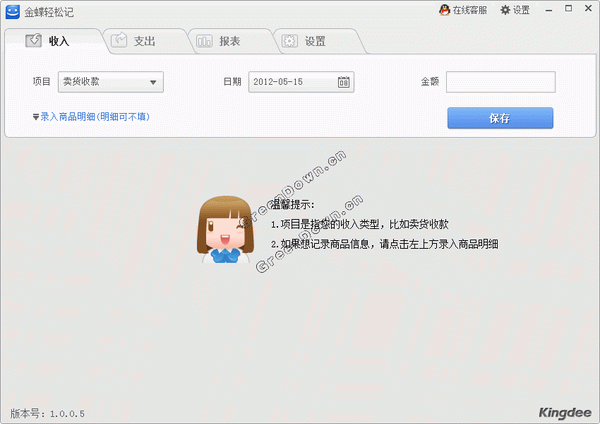Click the 录入商品明细(明细可不填) link text
The width and height of the screenshot is (600, 424).
pos(95,117)
